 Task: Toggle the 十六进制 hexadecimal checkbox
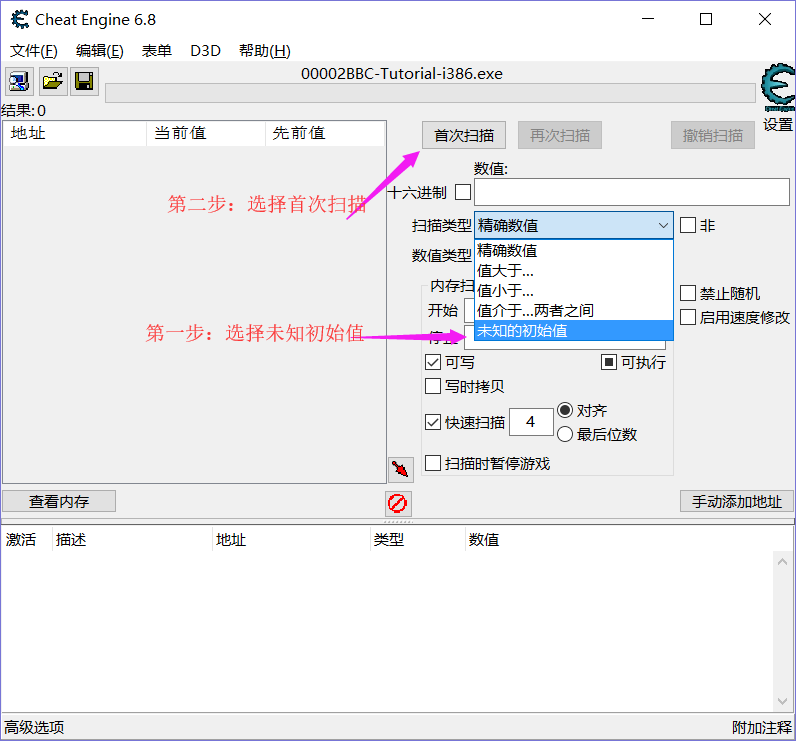click(x=463, y=192)
